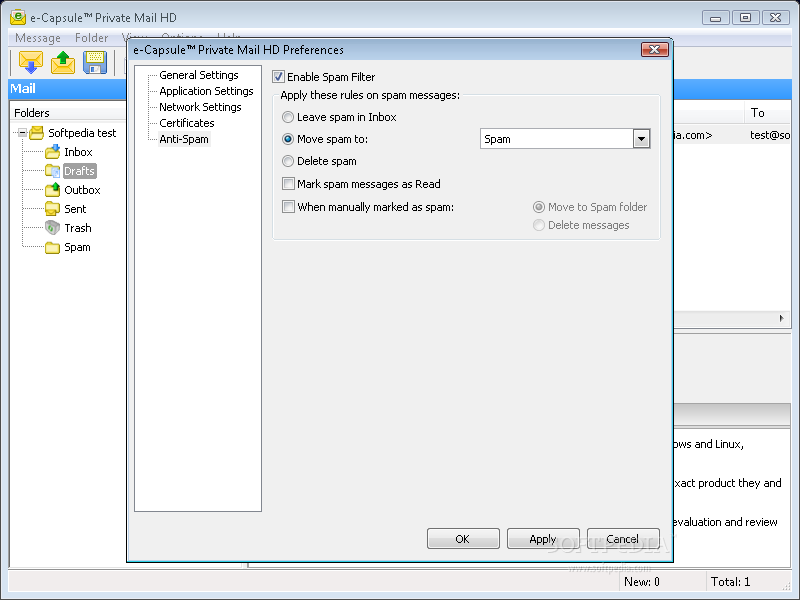Open the Folder menu
Image resolution: width=800 pixels, height=600 pixels.
pos(91,38)
